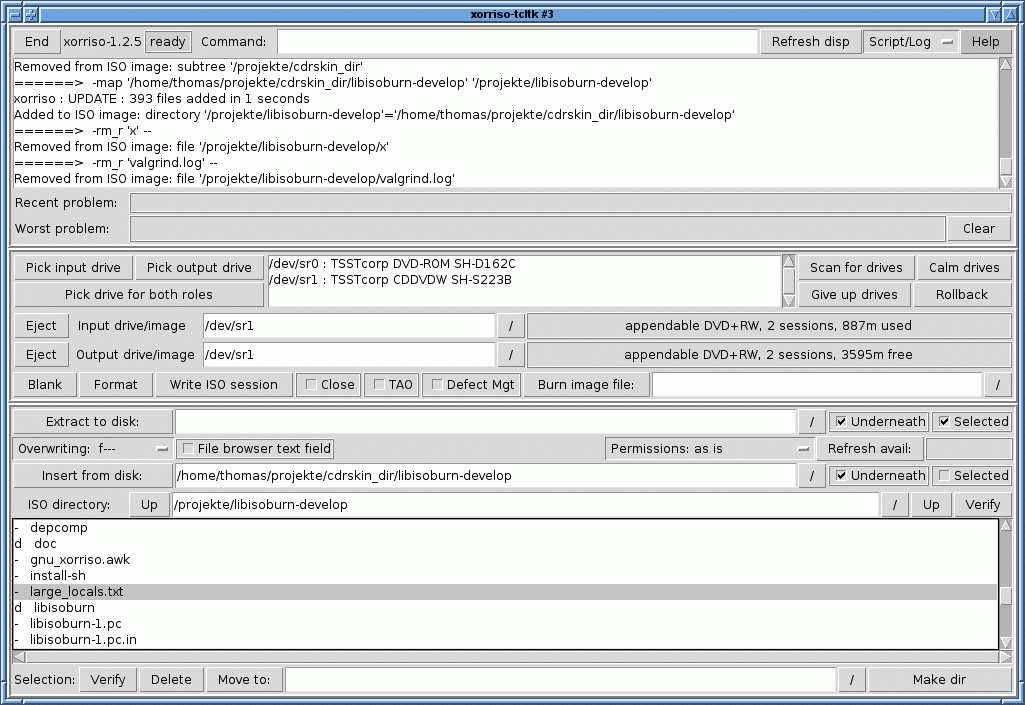Focus the Extract to disk path field

point(485,422)
